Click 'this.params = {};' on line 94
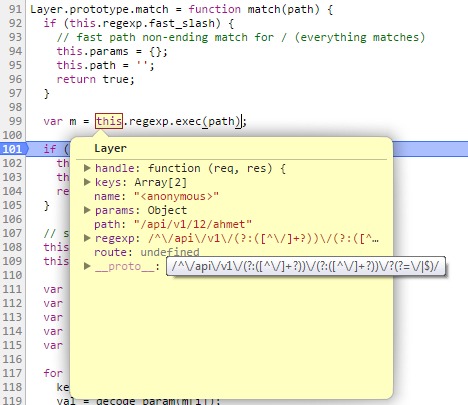 [112, 51]
